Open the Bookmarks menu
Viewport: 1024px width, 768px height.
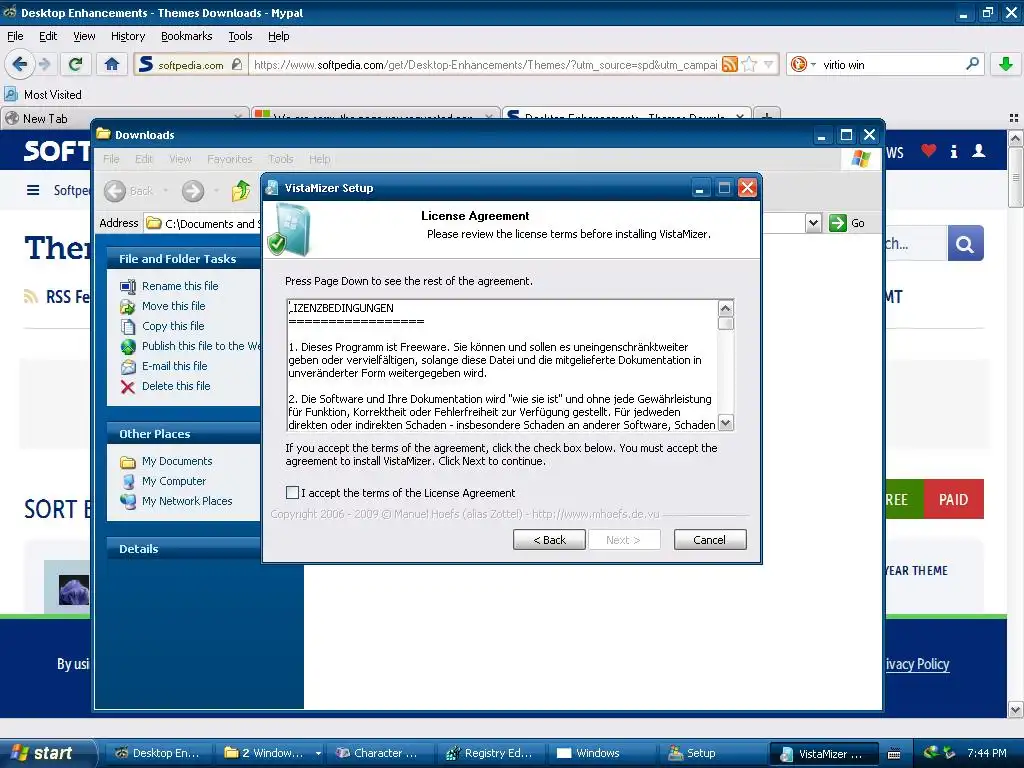click(x=187, y=36)
